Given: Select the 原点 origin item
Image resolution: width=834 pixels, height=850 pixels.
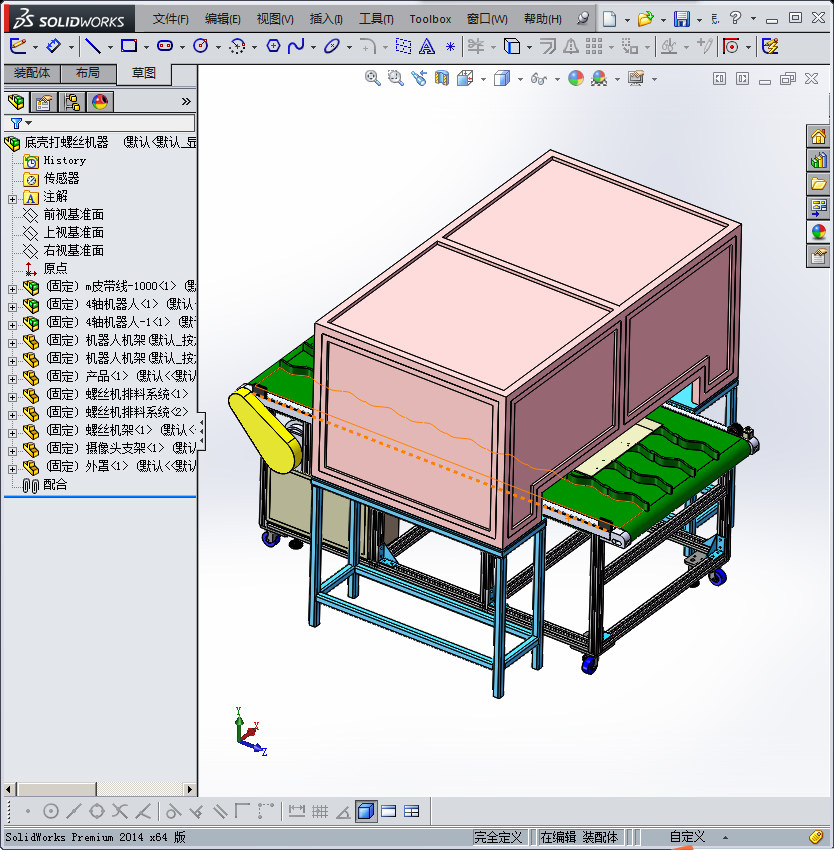Looking at the screenshot, I should pos(55,268).
